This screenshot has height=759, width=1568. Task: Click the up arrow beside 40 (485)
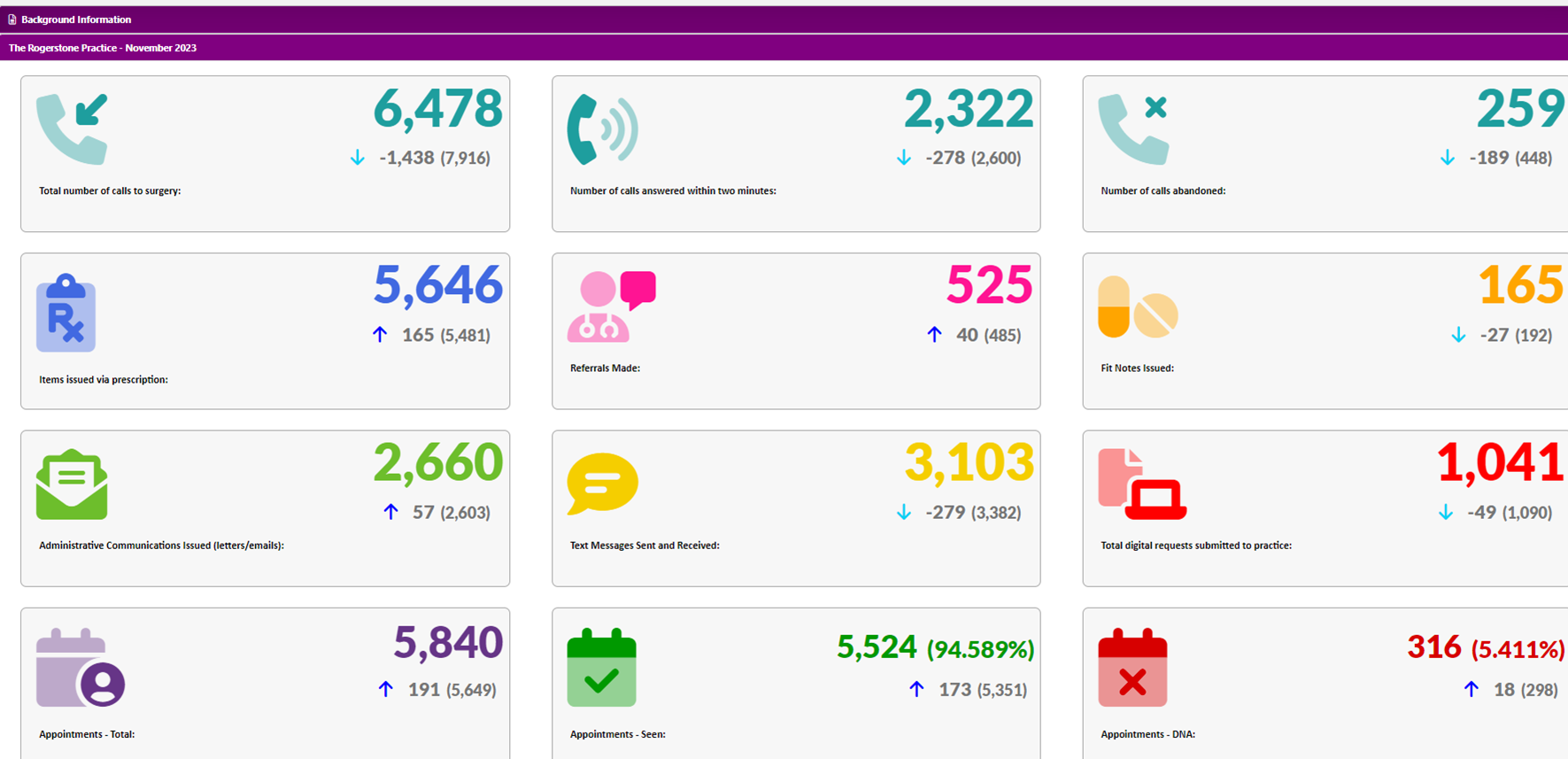pyautogui.click(x=934, y=335)
